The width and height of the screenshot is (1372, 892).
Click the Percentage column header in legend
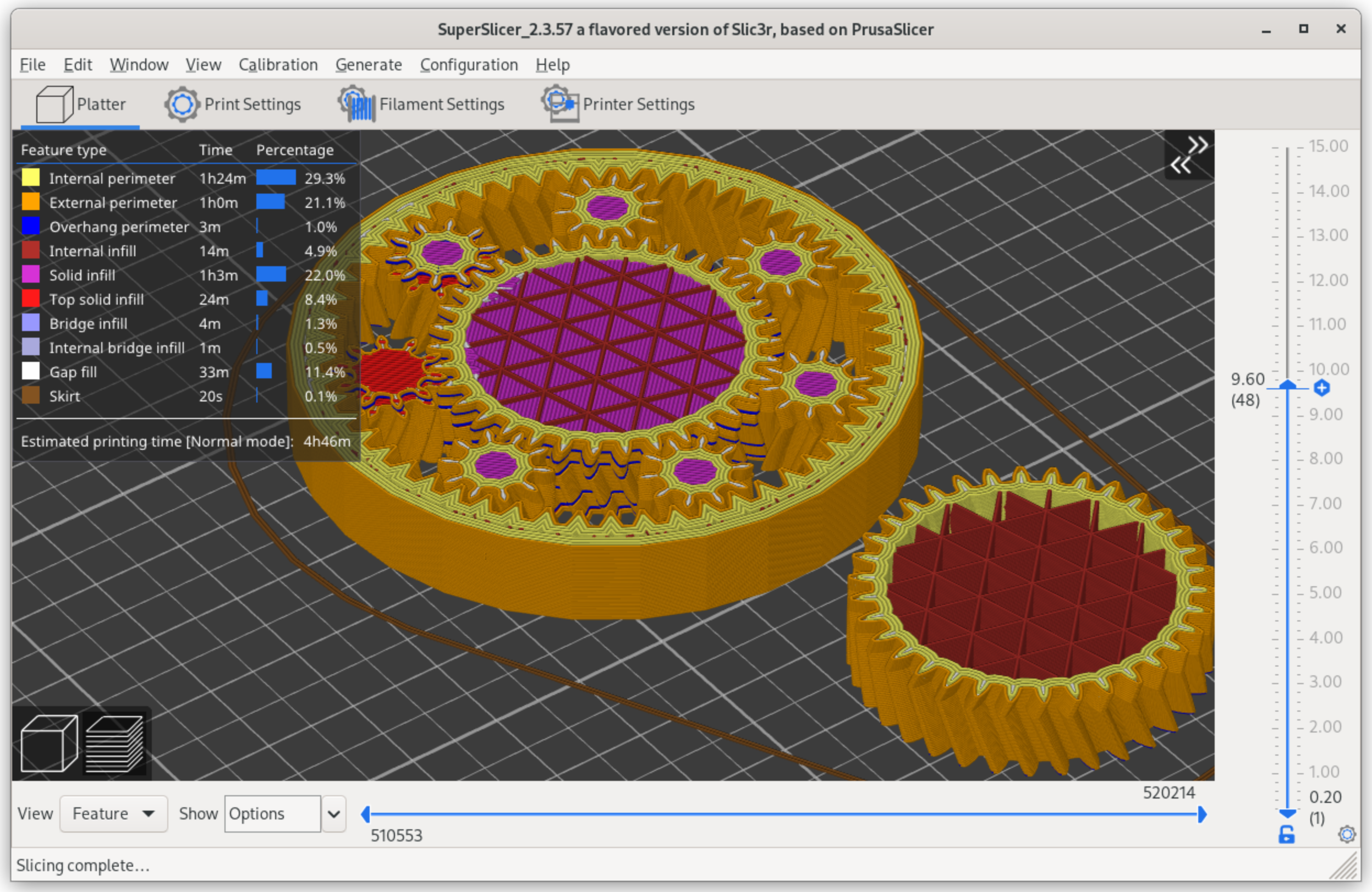point(294,150)
